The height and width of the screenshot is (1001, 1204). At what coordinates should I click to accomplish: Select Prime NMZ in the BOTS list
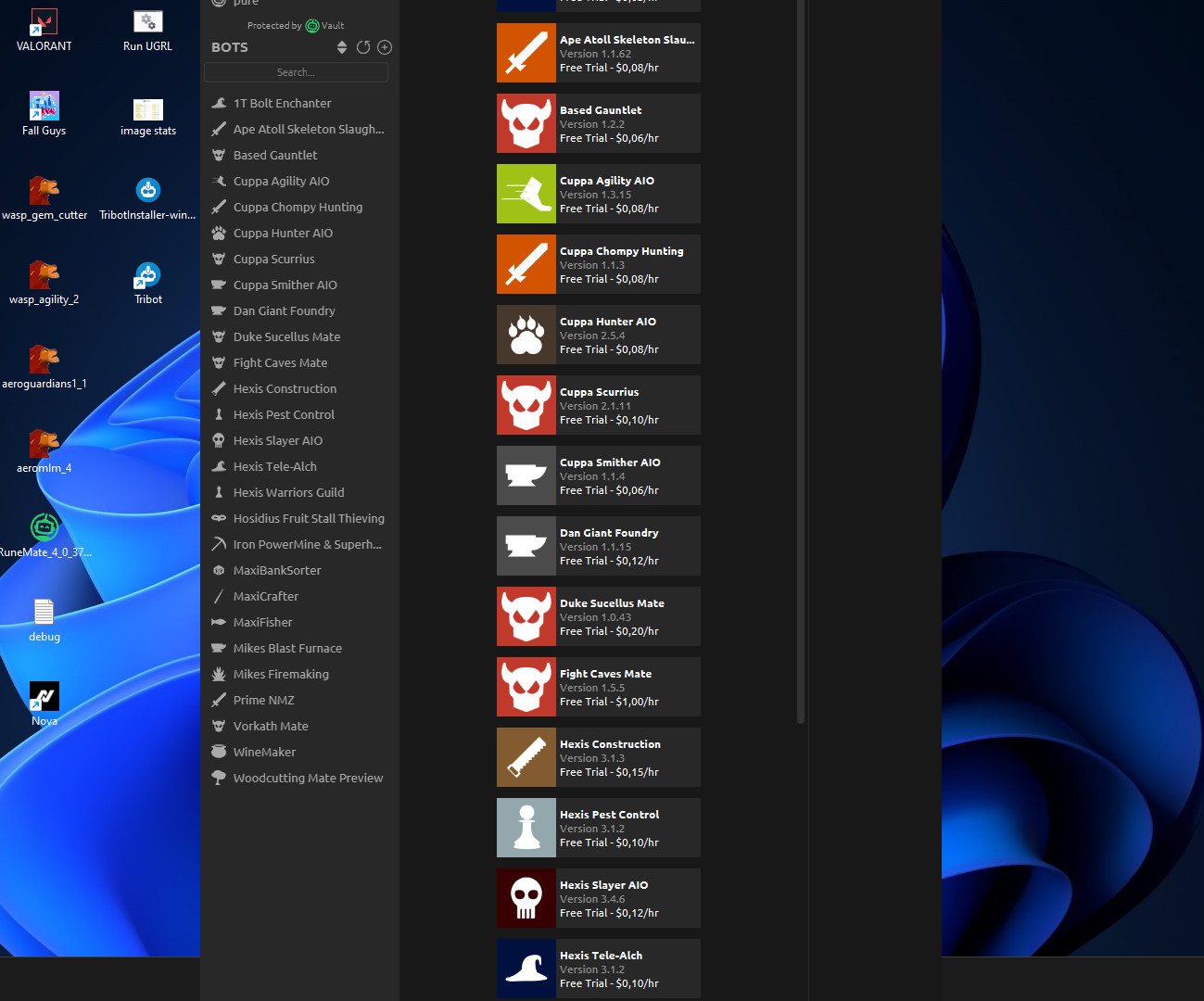tap(299, 700)
